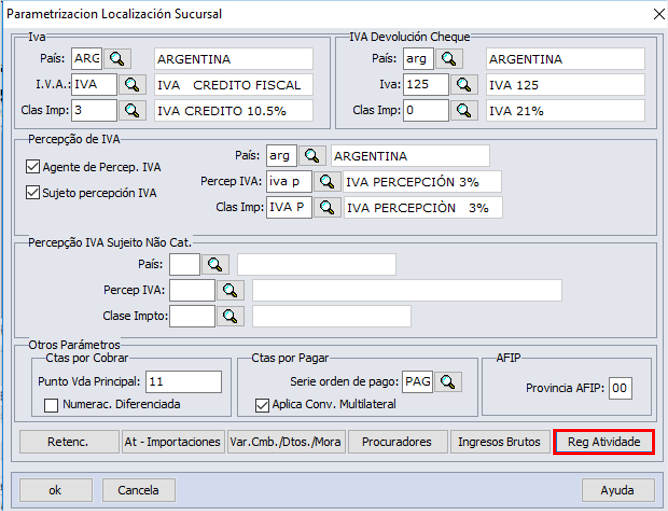Viewport: 668px width, 511px height.
Task: Open Reg Atividade button
Action: (604, 442)
